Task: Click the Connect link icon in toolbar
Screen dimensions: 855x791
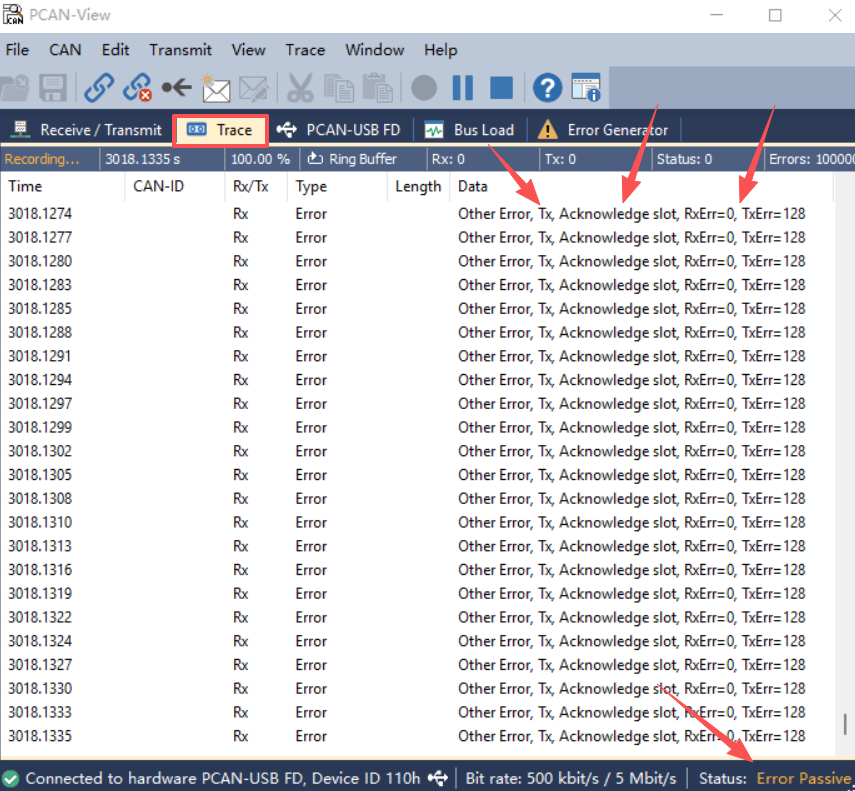Action: point(98,88)
